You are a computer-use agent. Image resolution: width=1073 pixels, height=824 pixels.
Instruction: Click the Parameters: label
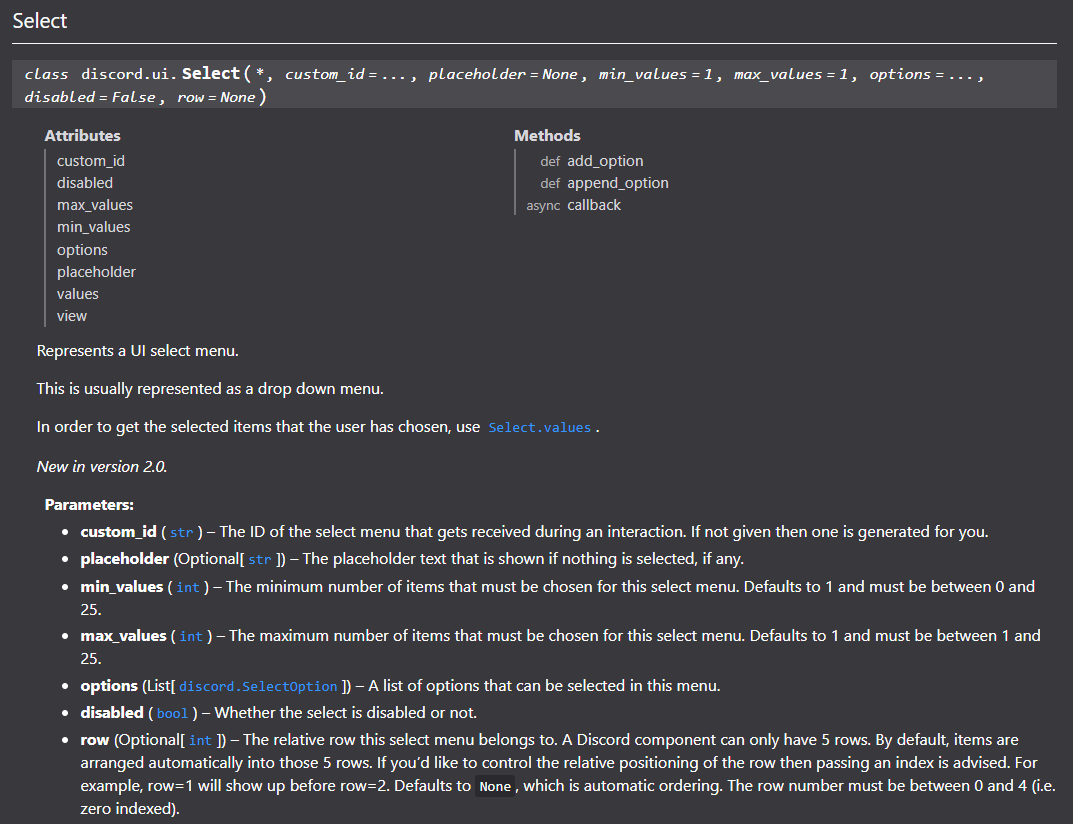pyautogui.click(x=89, y=505)
